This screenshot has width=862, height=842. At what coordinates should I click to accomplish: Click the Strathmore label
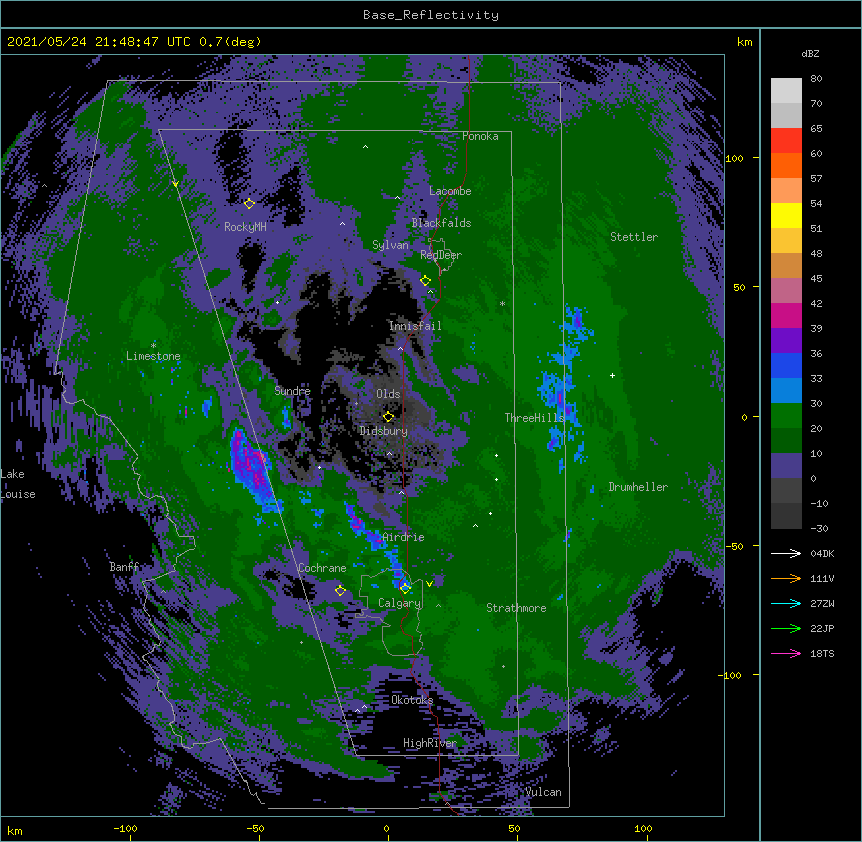pyautogui.click(x=516, y=608)
